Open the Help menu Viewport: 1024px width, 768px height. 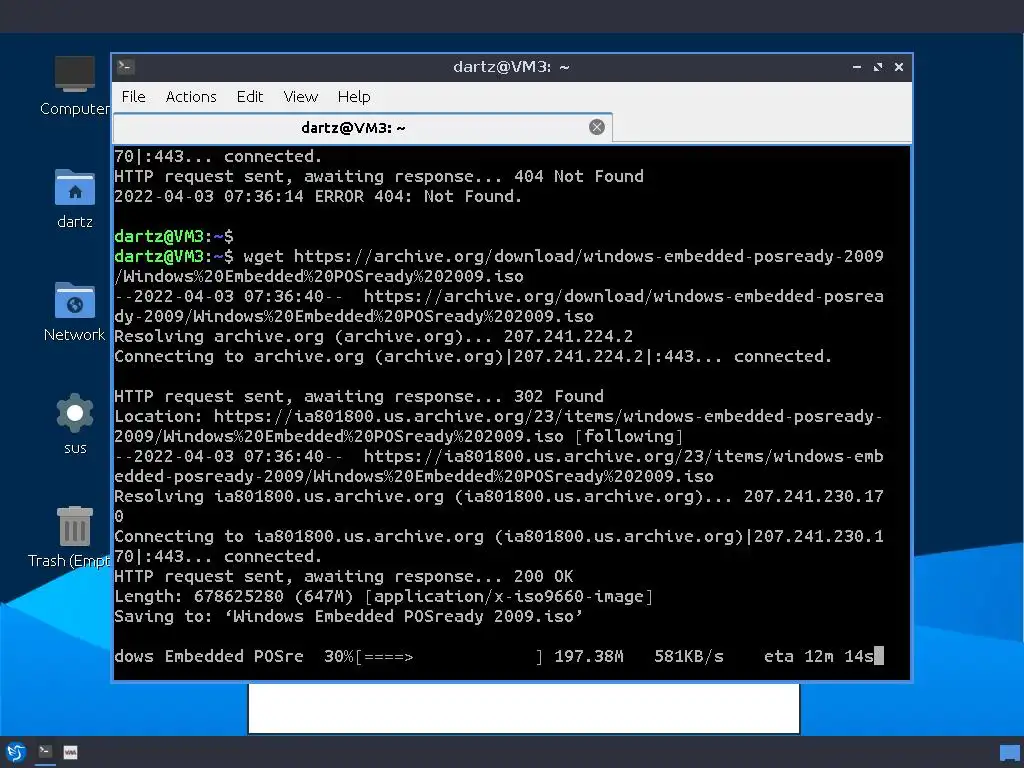coord(354,97)
